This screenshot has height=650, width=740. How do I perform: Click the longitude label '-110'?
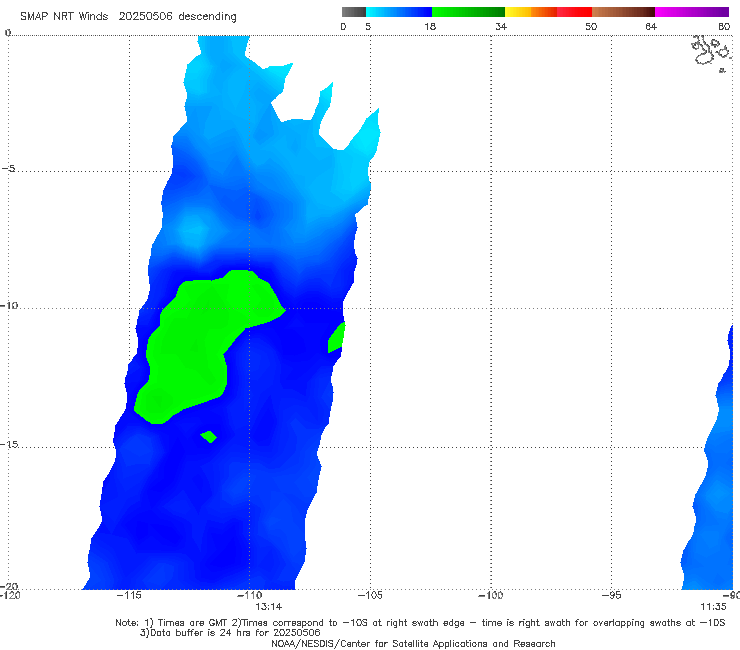coord(249,595)
